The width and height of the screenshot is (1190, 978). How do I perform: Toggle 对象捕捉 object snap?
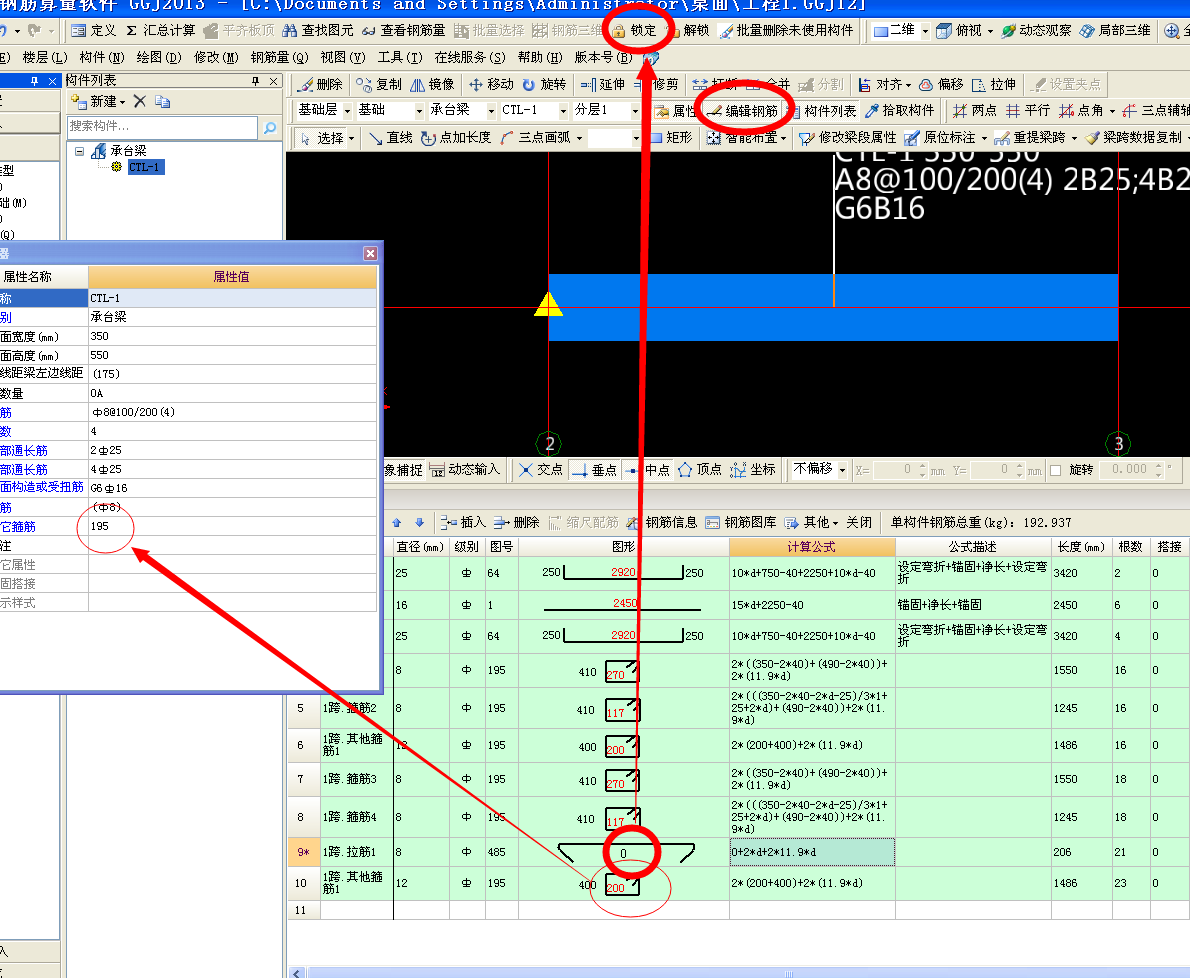coord(402,470)
